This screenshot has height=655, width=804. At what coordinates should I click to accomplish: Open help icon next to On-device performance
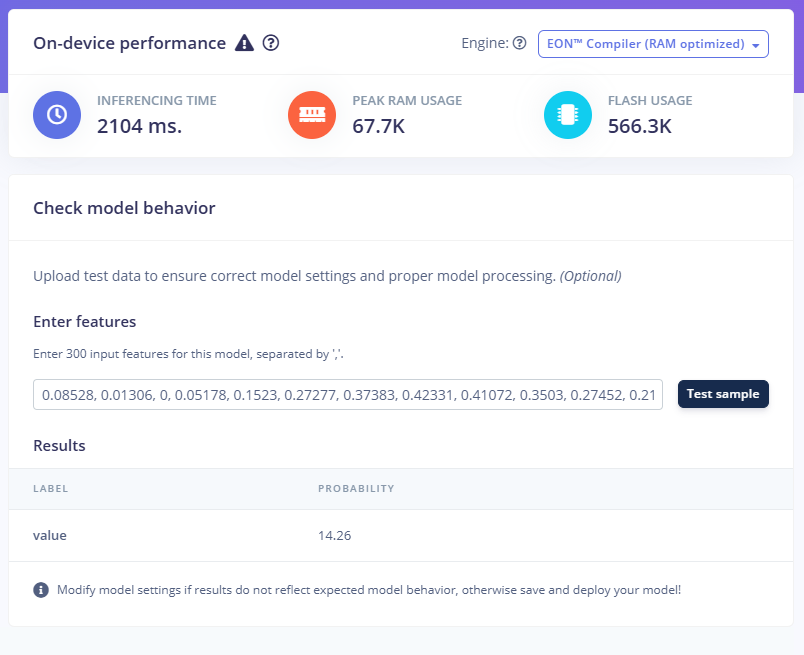tap(271, 43)
